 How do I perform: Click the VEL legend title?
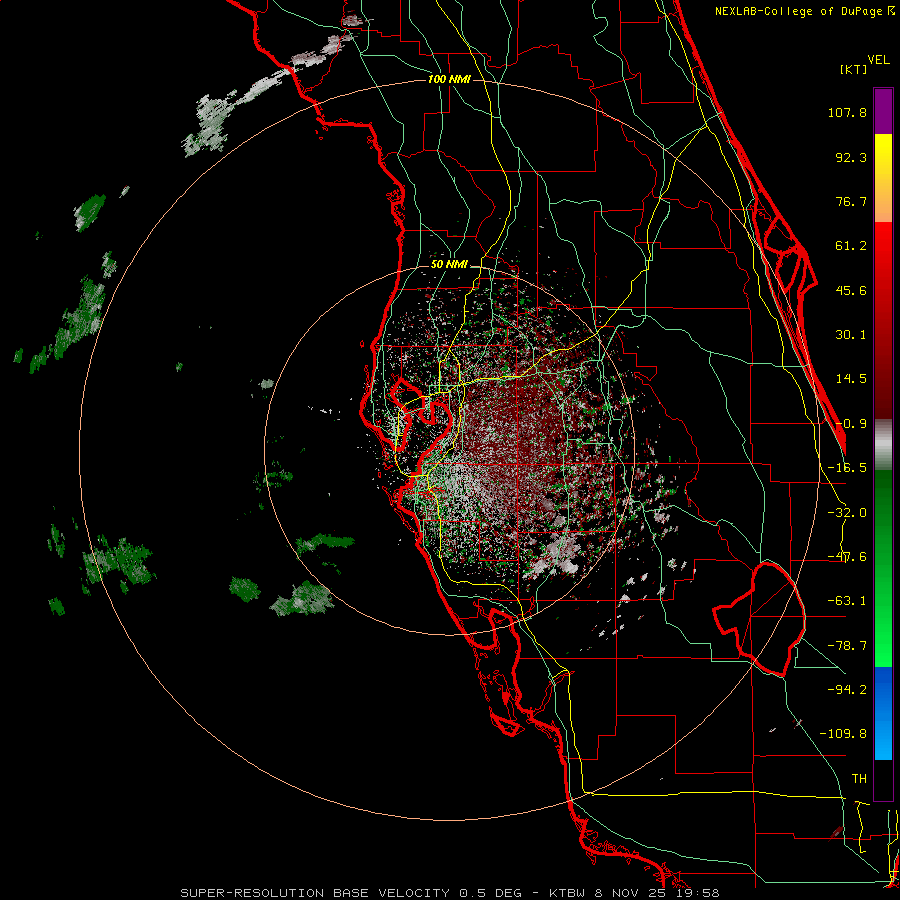pyautogui.click(x=878, y=60)
